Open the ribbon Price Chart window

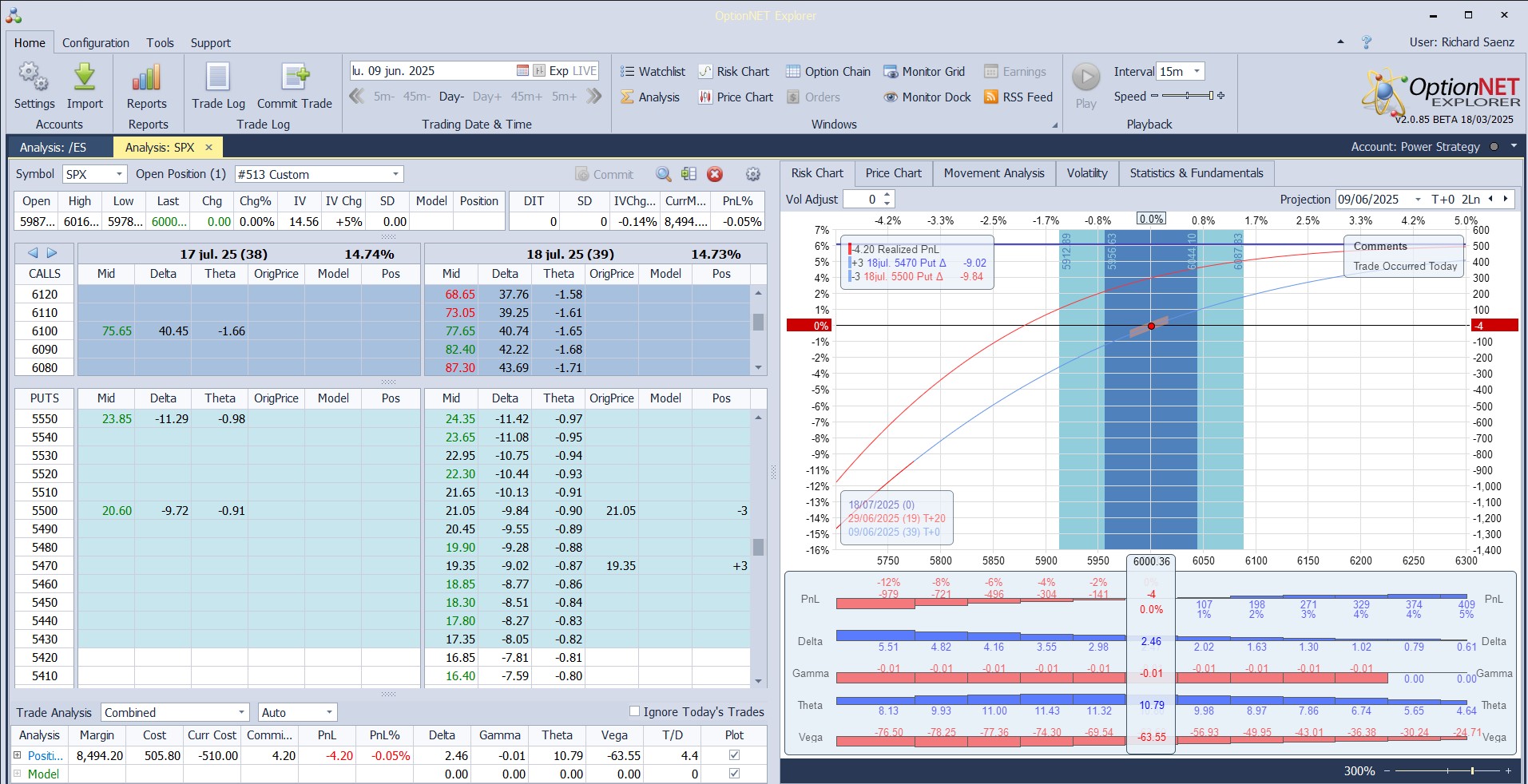[736, 97]
